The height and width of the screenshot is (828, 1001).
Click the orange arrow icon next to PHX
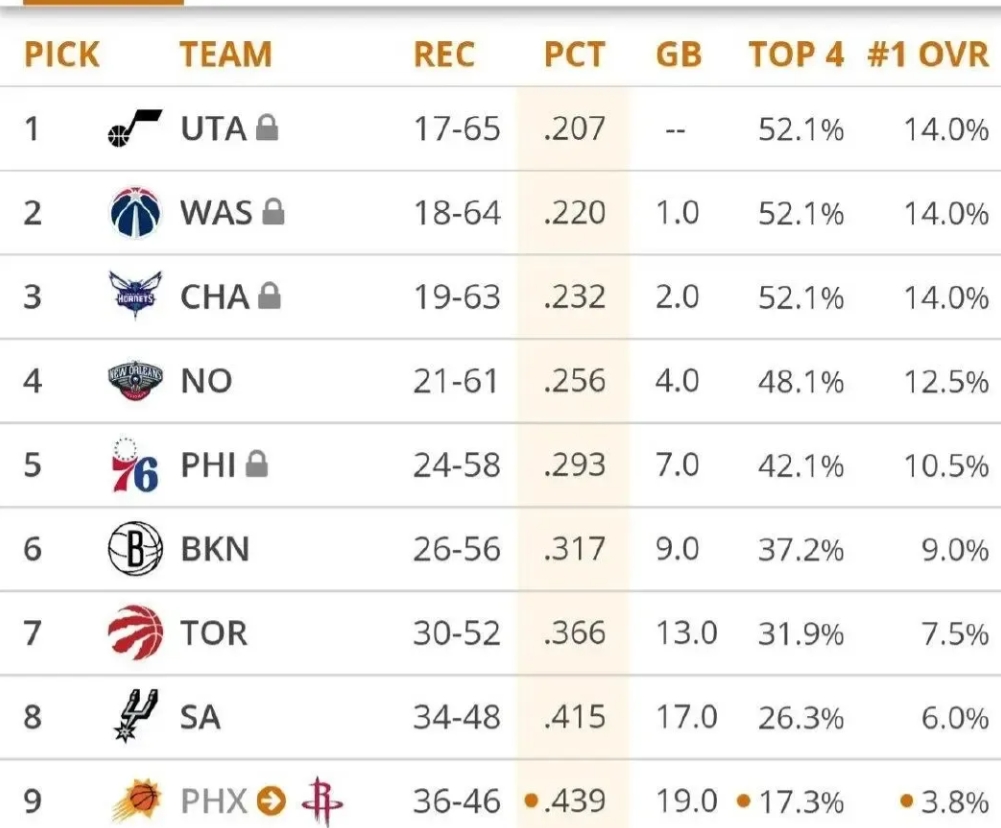pyautogui.click(x=271, y=801)
